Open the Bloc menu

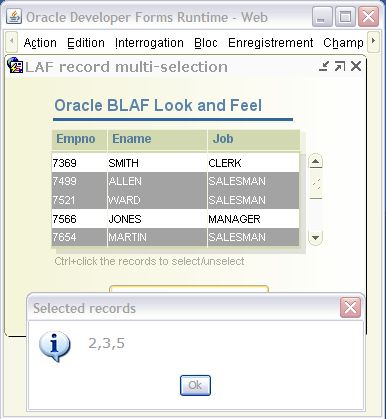click(206, 43)
